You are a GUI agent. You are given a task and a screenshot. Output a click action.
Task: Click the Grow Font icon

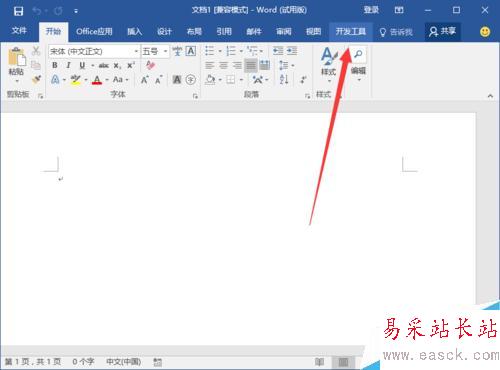point(144,80)
